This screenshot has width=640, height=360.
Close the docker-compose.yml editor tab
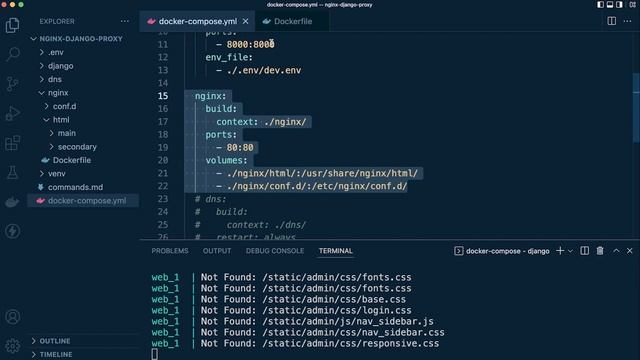coord(245,21)
